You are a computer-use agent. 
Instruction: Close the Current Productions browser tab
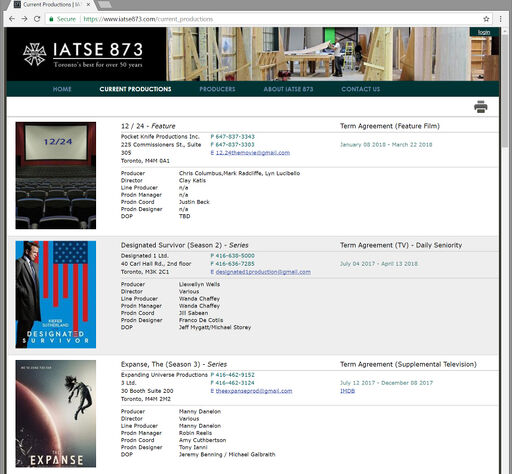pyautogui.click(x=88, y=5)
